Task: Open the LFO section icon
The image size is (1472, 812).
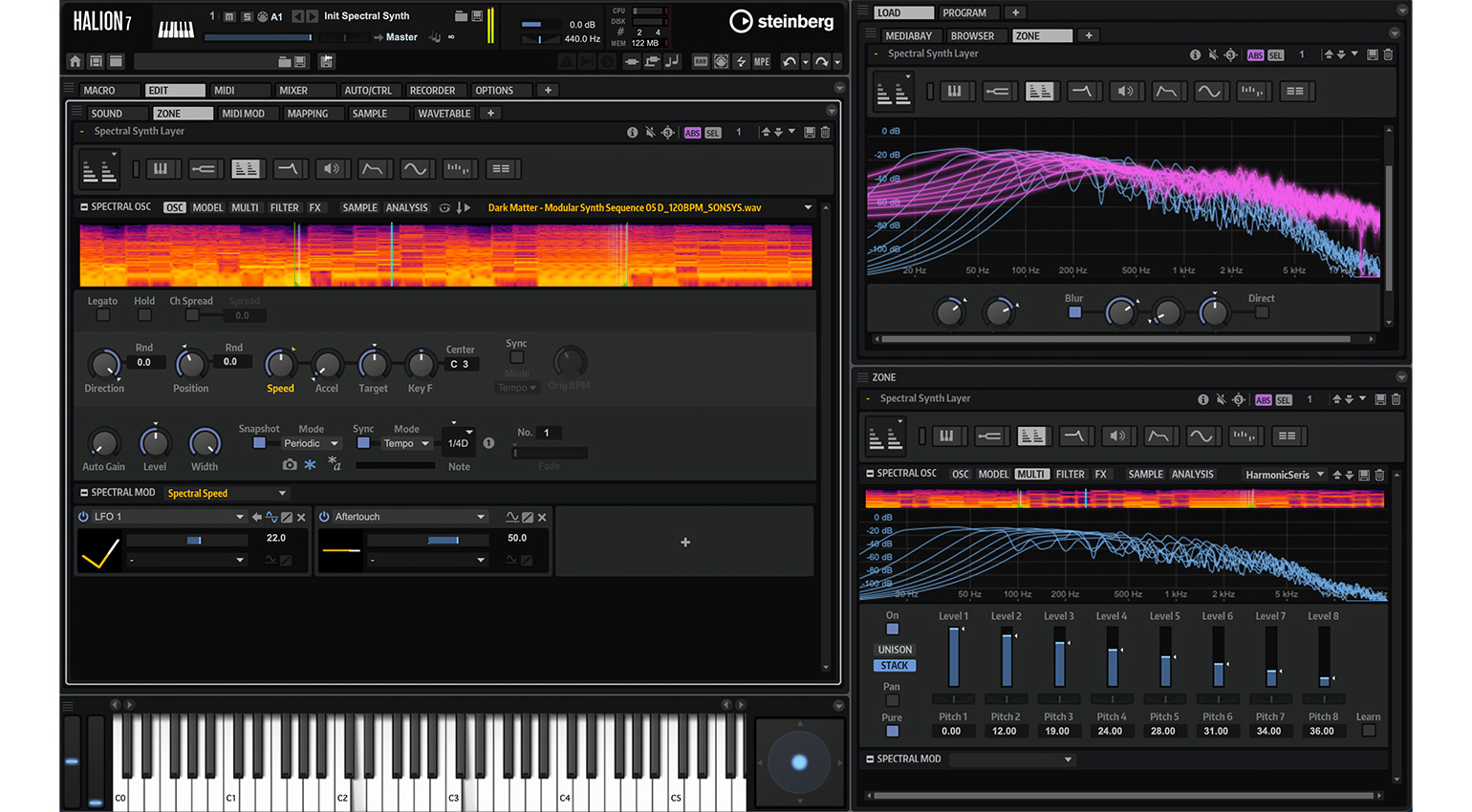Action: click(414, 169)
